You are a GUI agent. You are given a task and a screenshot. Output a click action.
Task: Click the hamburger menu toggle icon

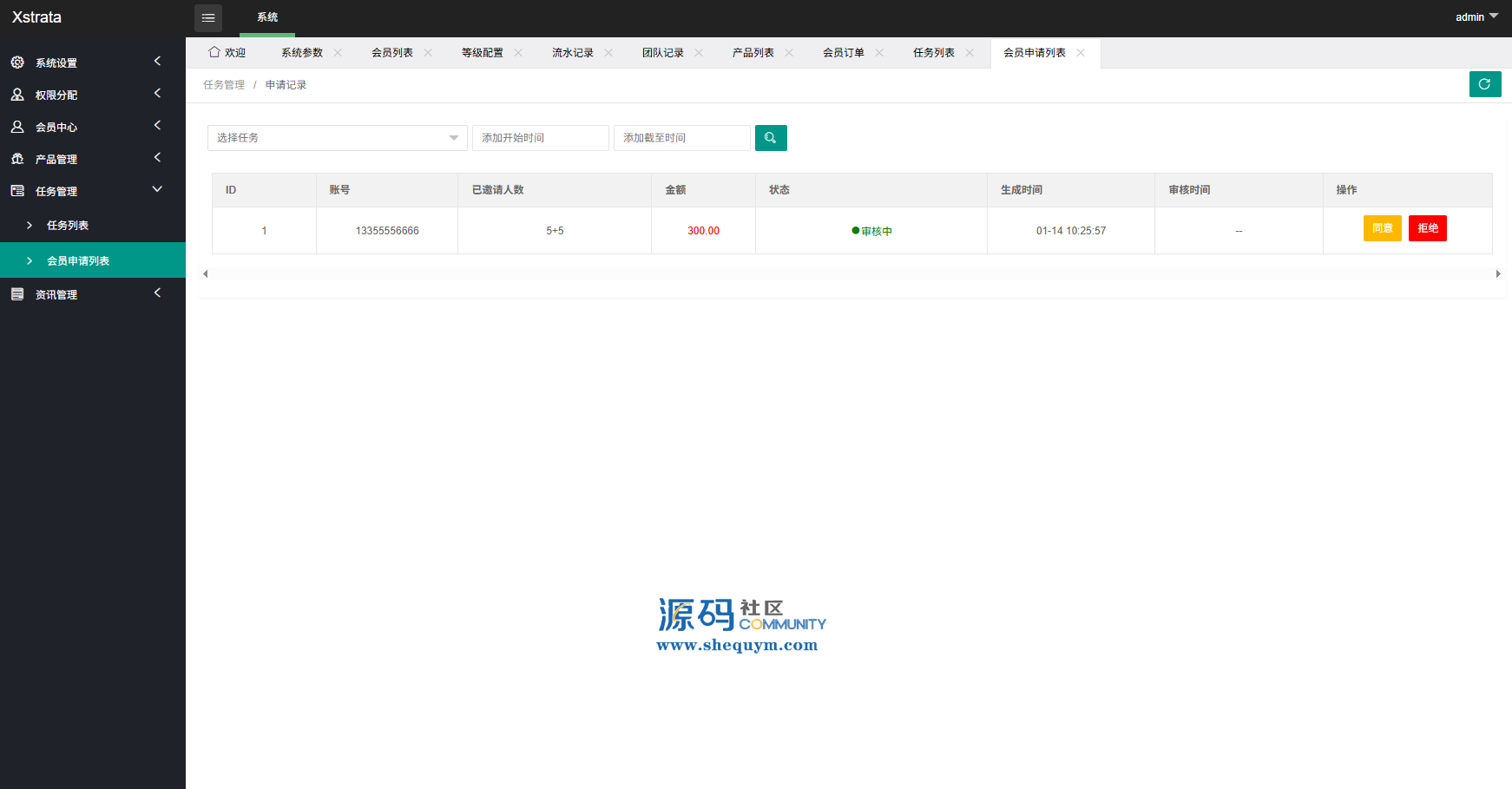pos(208,18)
